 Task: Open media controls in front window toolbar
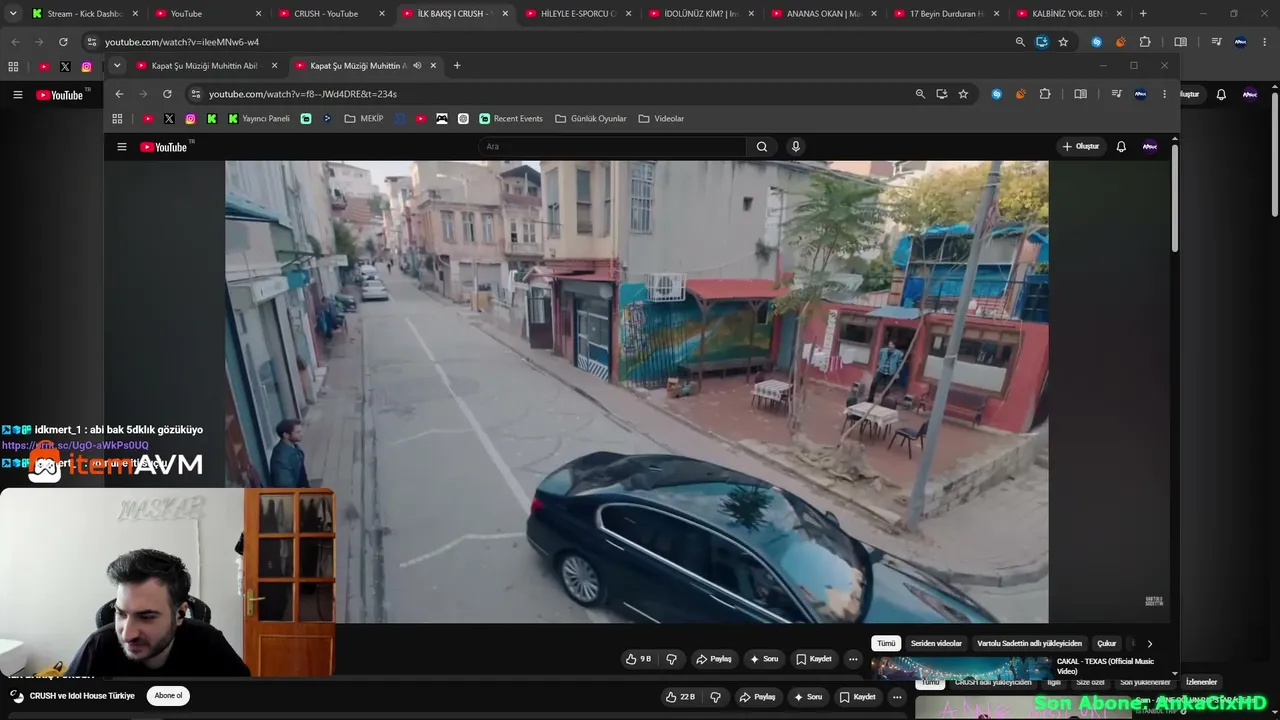pyautogui.click(x=1116, y=94)
